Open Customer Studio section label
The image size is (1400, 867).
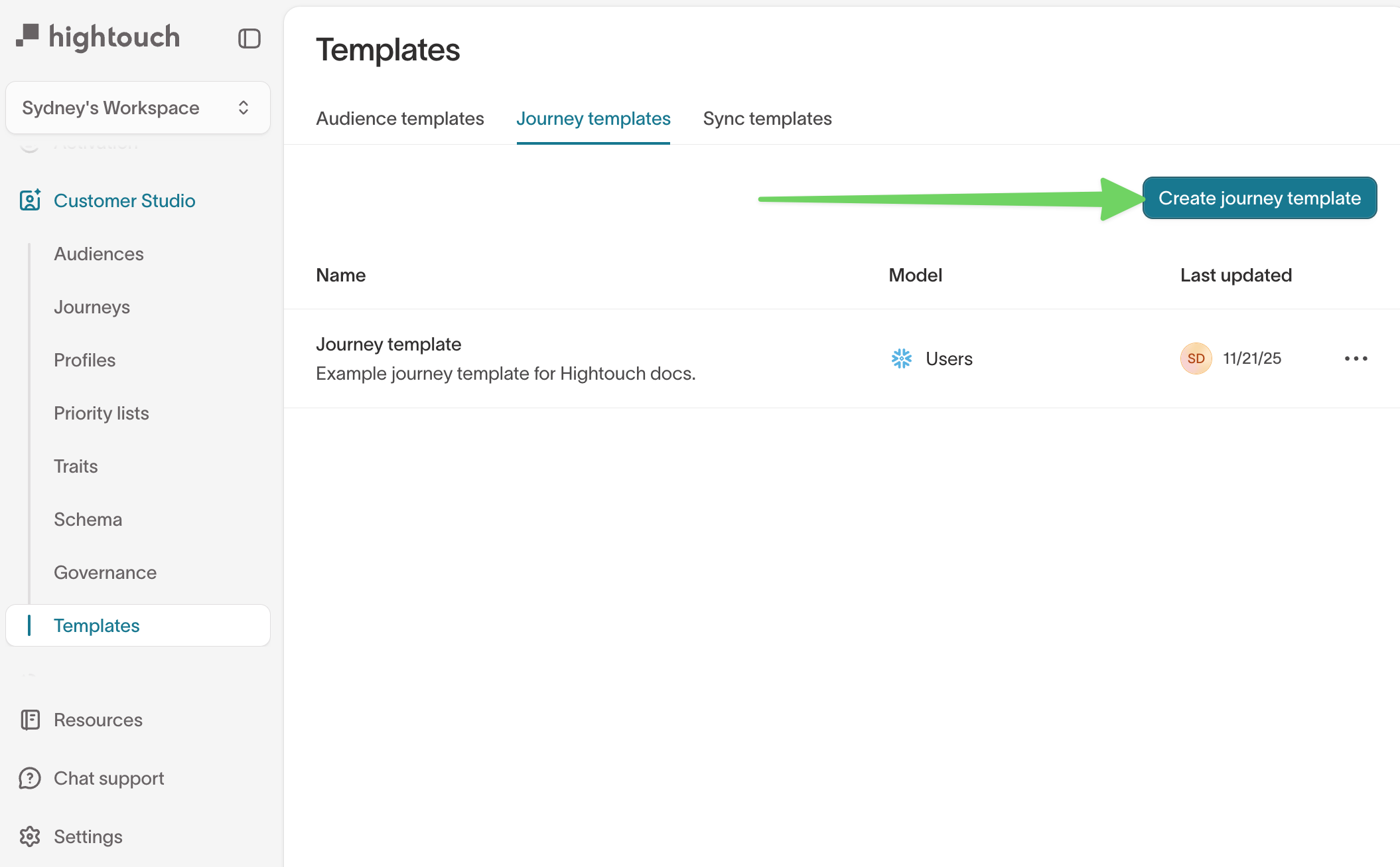point(125,200)
